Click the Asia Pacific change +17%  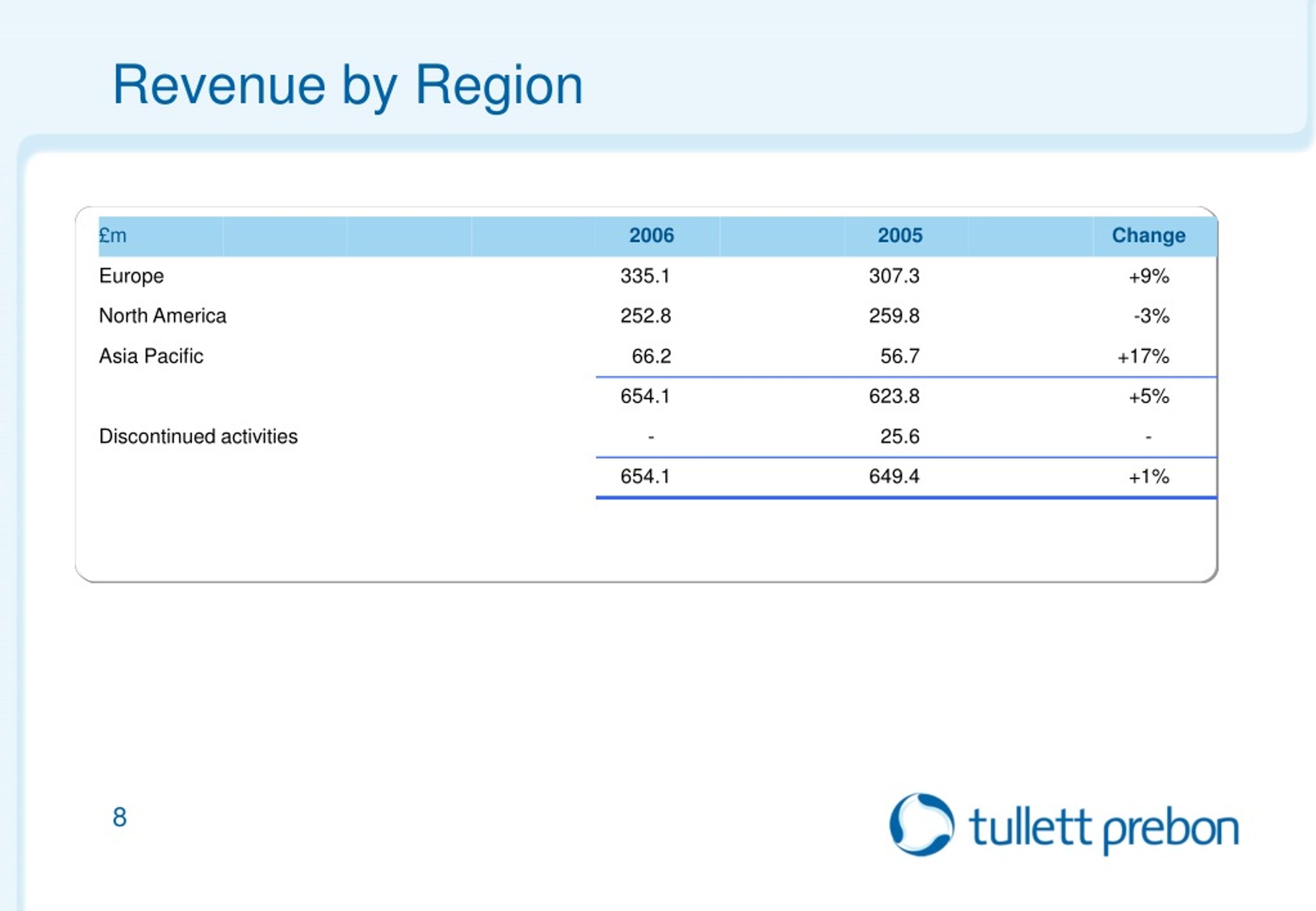pos(1143,356)
